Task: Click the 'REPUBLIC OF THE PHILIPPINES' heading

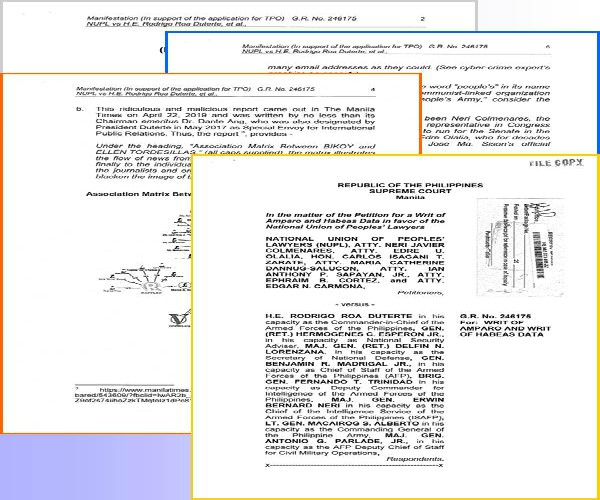Action: tap(410, 185)
